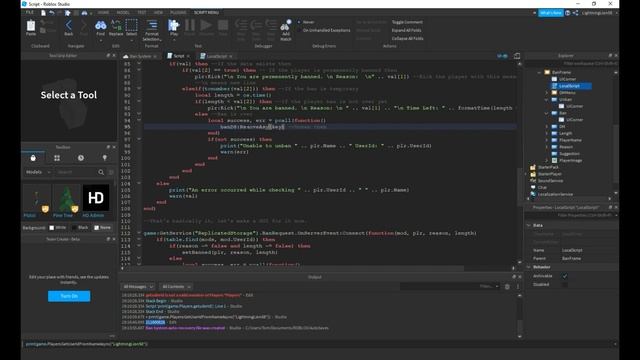Click the HD Admin toolbox thumbnail

(x=96, y=198)
